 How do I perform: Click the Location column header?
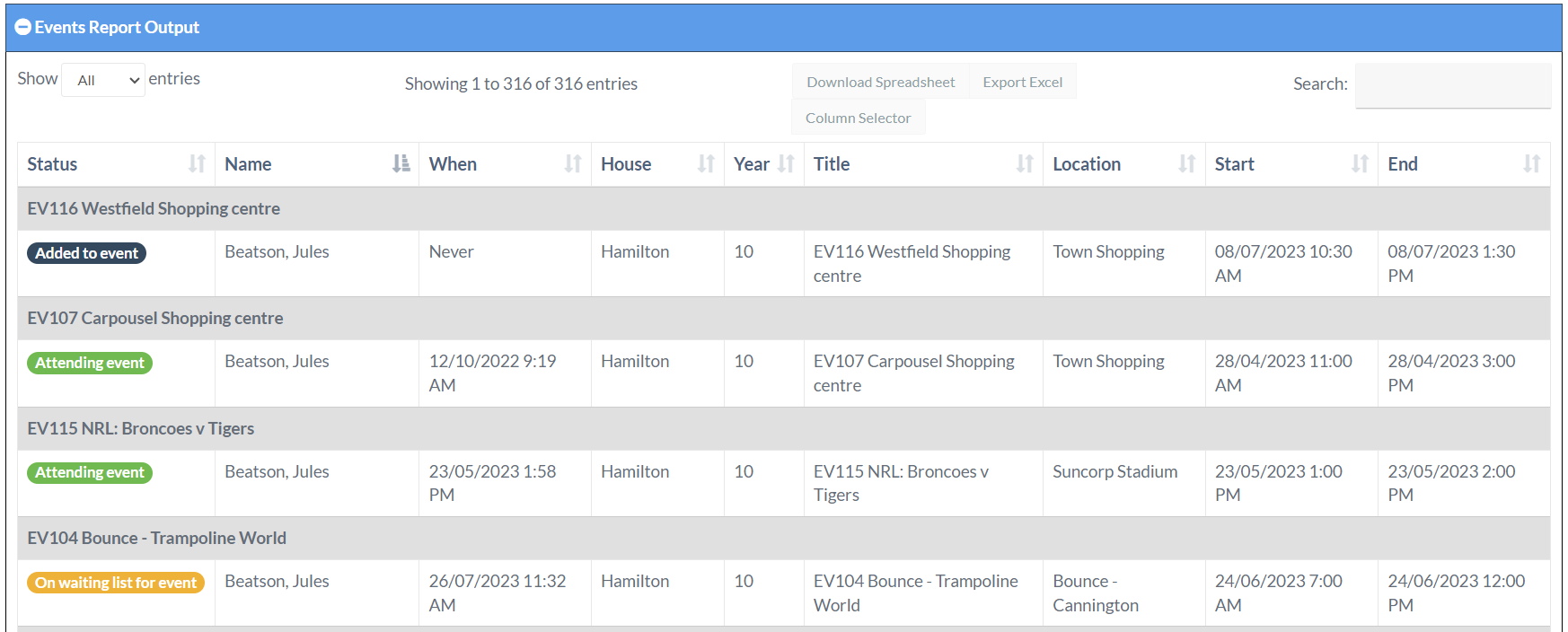click(x=1123, y=164)
